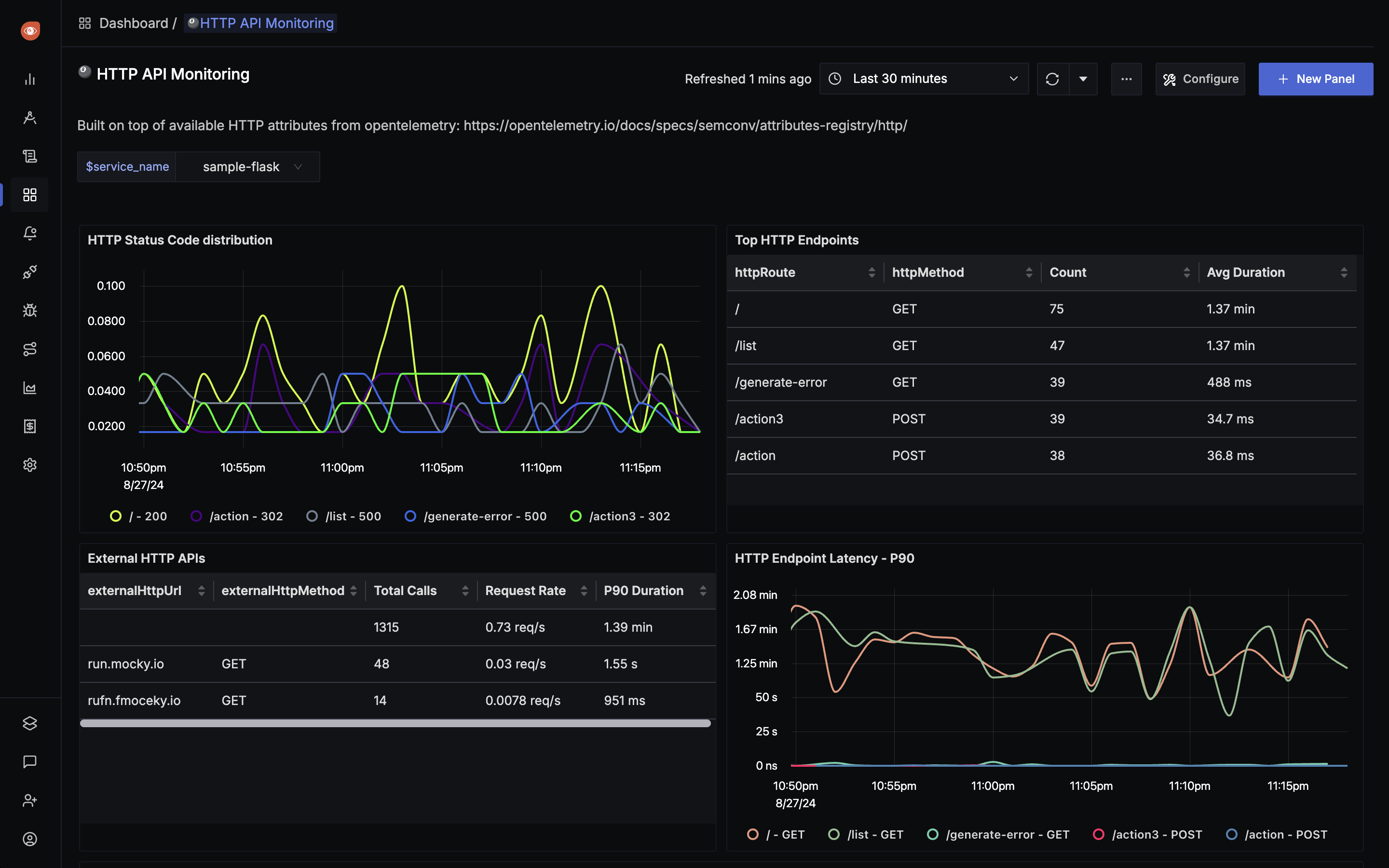
Task: Click the dashboard grid icon in breadcrumb
Action: pos(85,23)
